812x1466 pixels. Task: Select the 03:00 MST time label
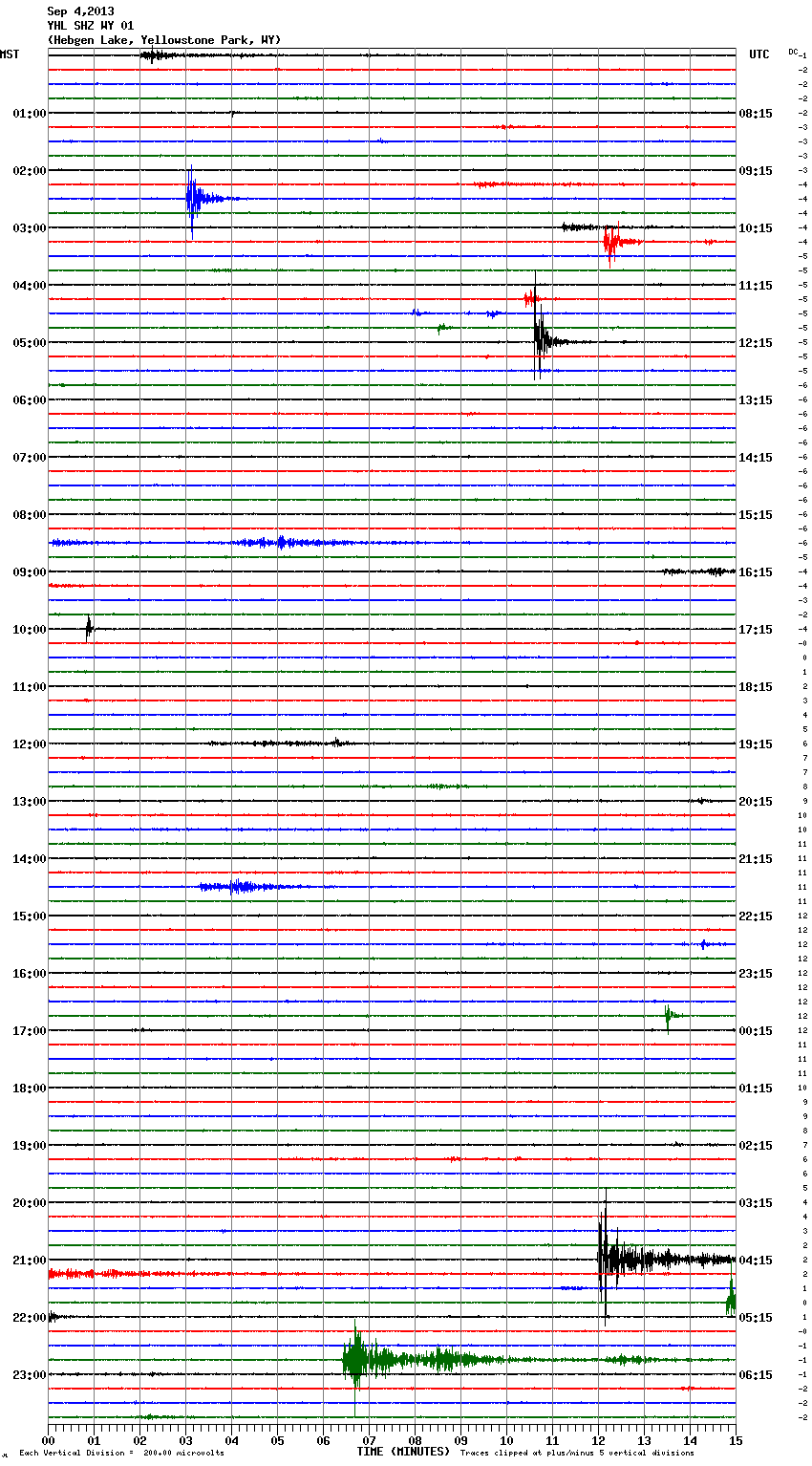coord(30,228)
